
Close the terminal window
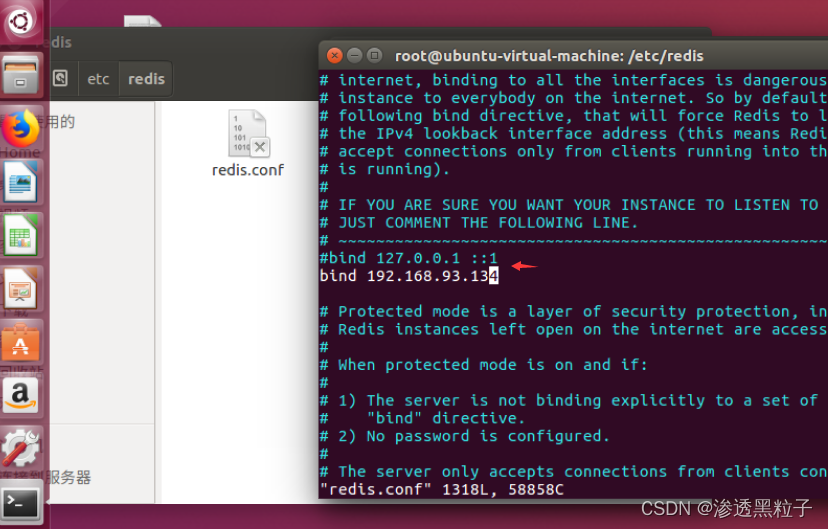coord(334,55)
